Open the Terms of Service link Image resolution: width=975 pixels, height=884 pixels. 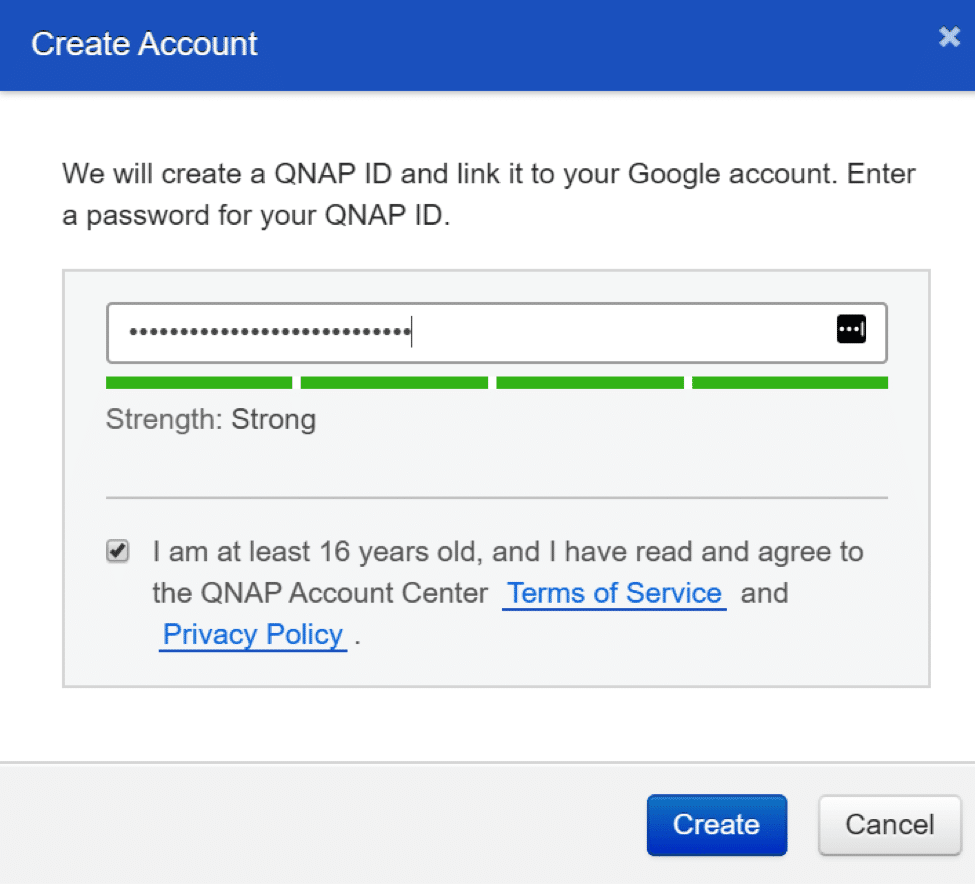(614, 593)
